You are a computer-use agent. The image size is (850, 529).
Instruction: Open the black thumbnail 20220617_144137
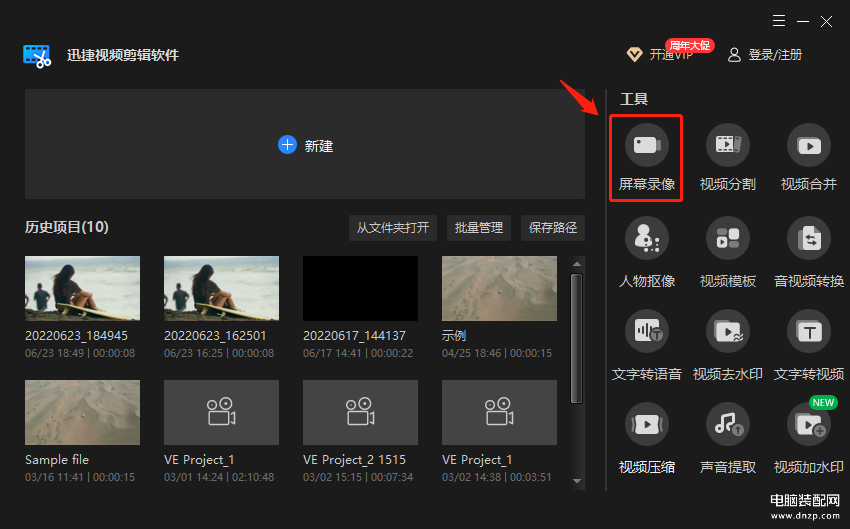click(360, 288)
